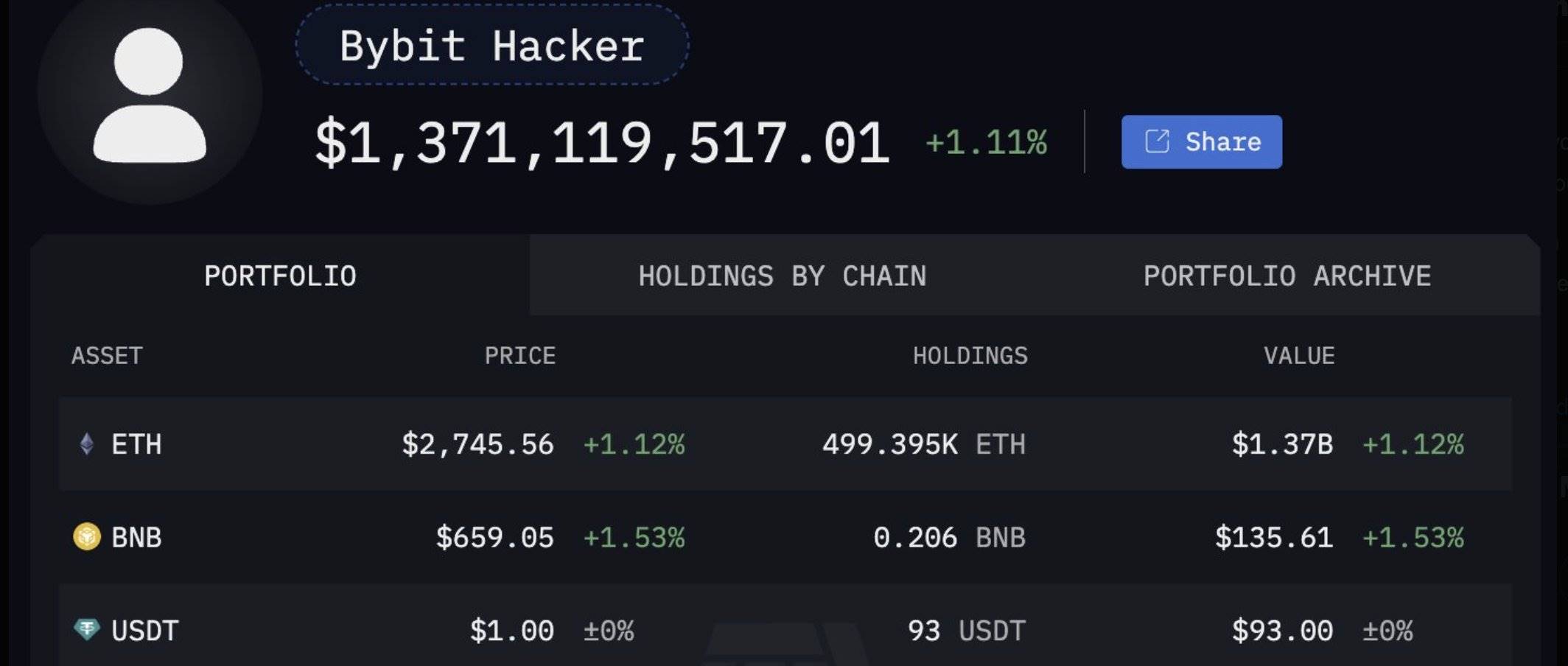This screenshot has width=1568, height=666.
Task: Open the Portfolio Archive tab
Action: (x=1287, y=276)
